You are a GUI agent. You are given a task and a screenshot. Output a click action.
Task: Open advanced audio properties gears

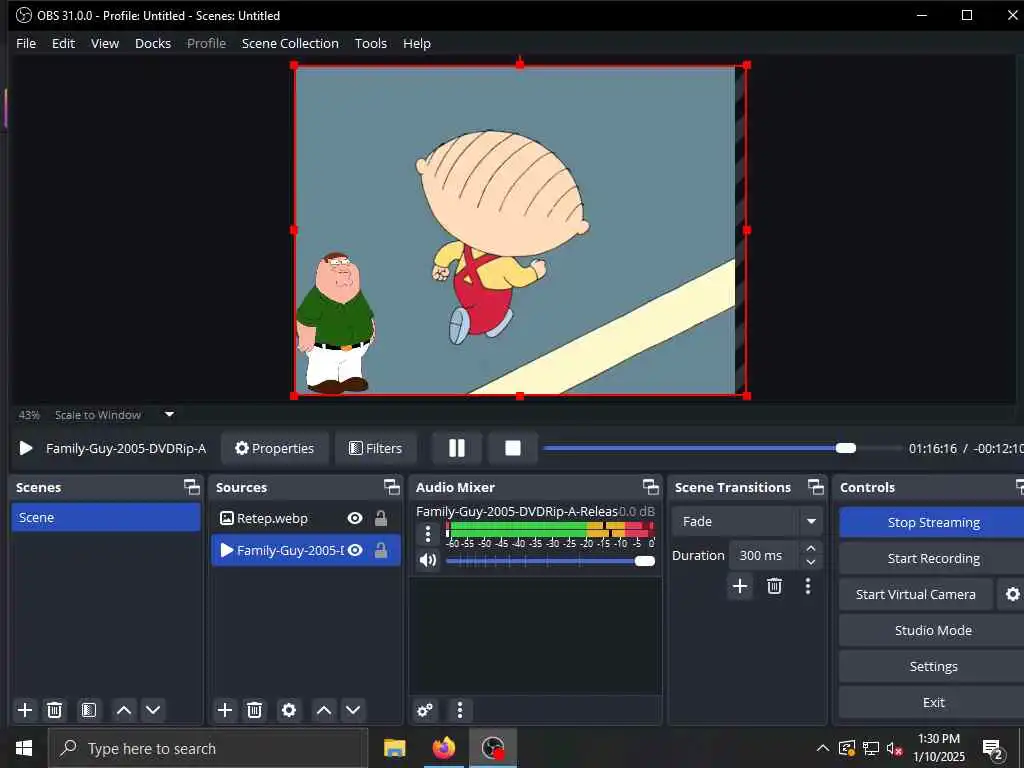(424, 710)
